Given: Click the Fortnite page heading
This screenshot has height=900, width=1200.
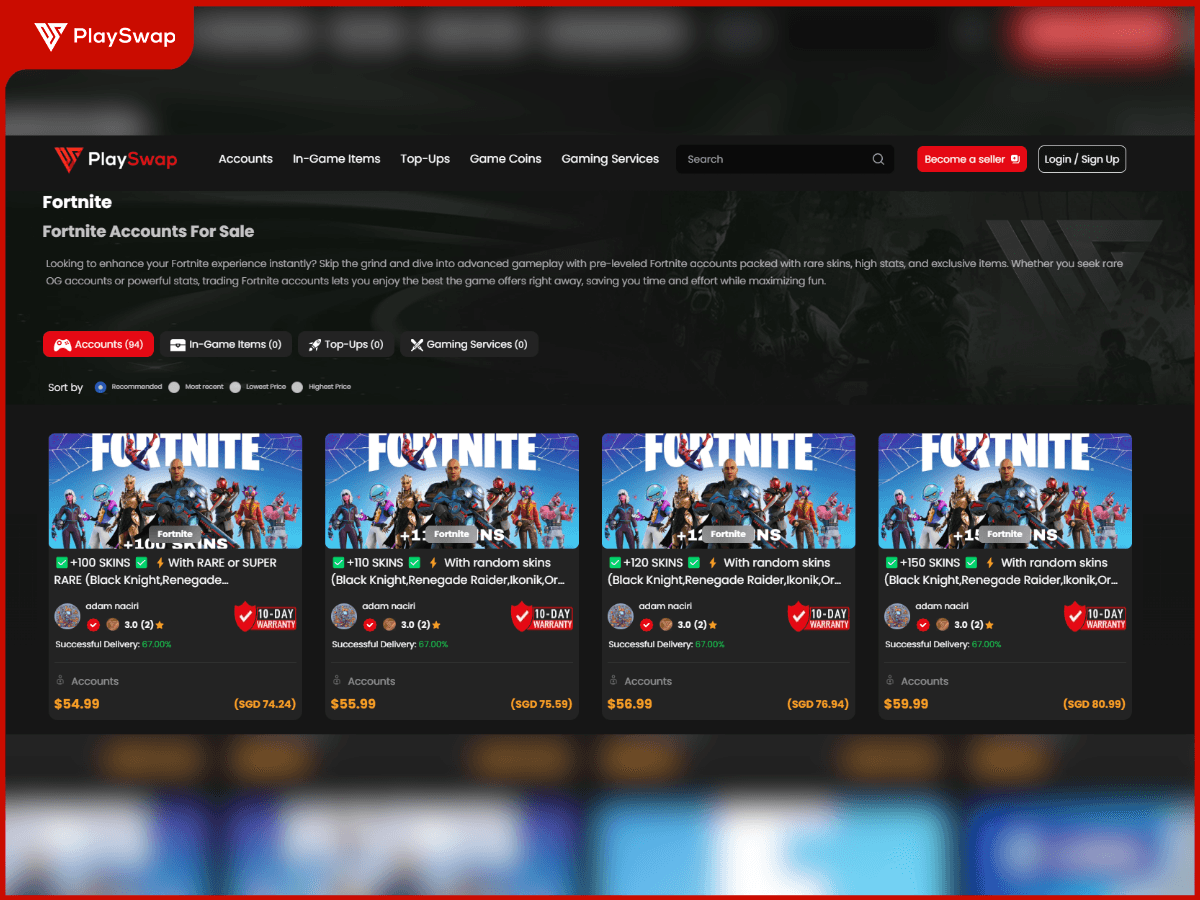Looking at the screenshot, I should 77,202.
